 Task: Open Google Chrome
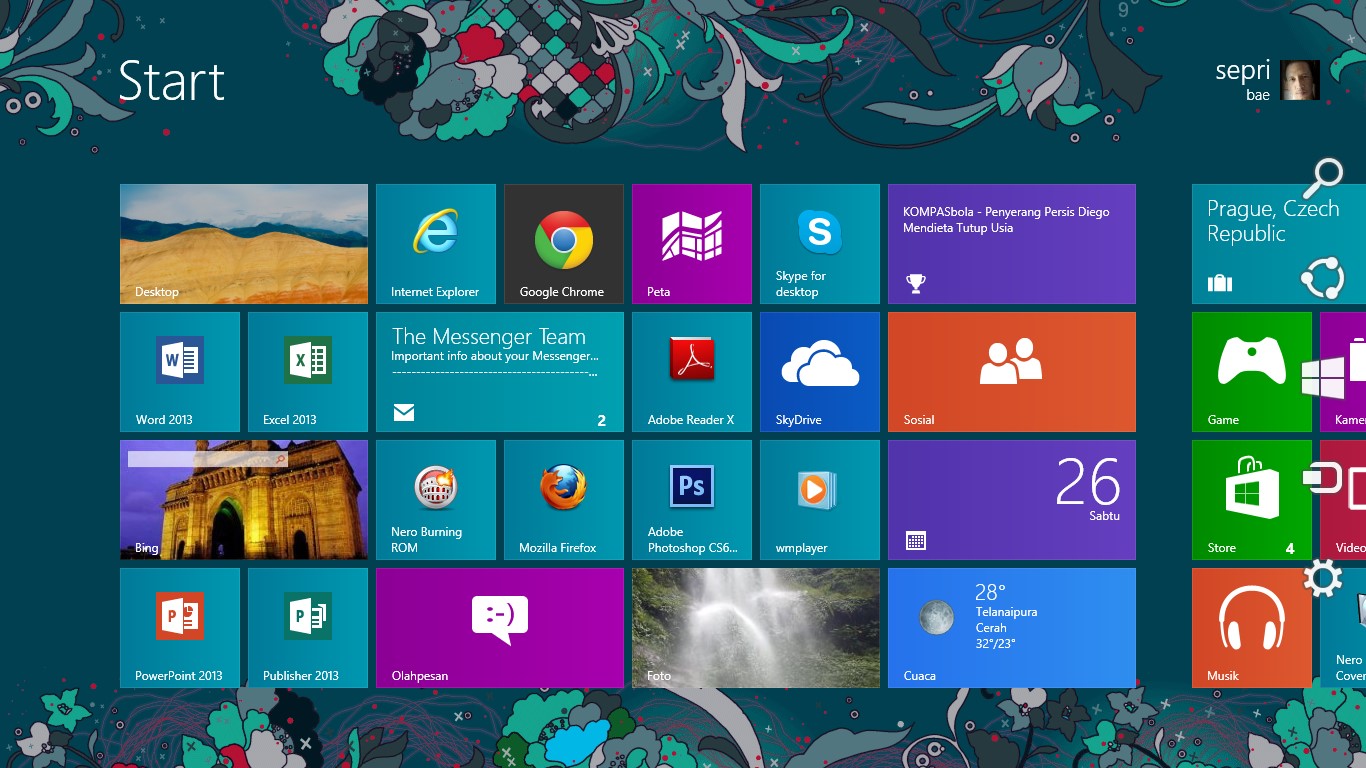(563, 243)
